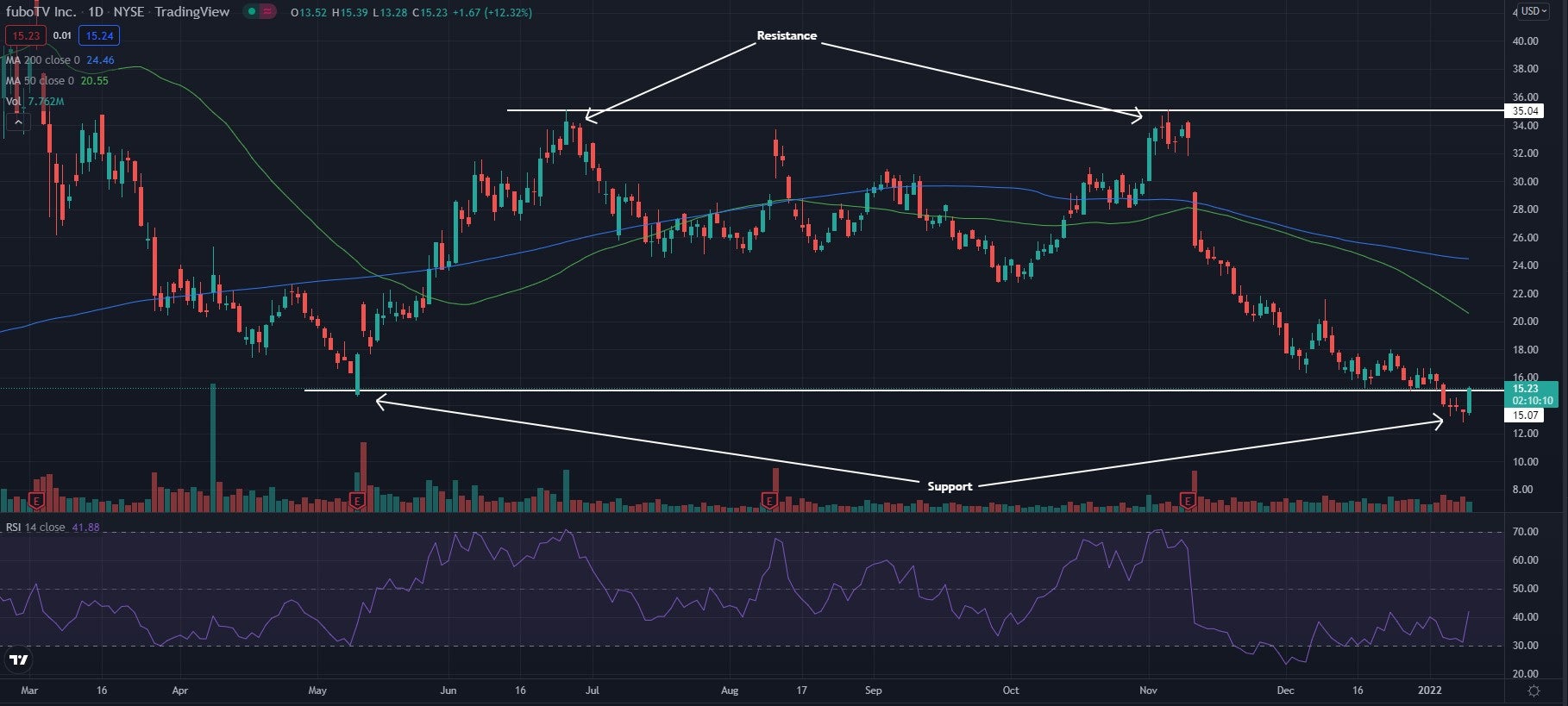Image resolution: width=1568 pixels, height=706 pixels.
Task: Click the 40.00 price axis label
Action: pyautogui.click(x=1525, y=41)
